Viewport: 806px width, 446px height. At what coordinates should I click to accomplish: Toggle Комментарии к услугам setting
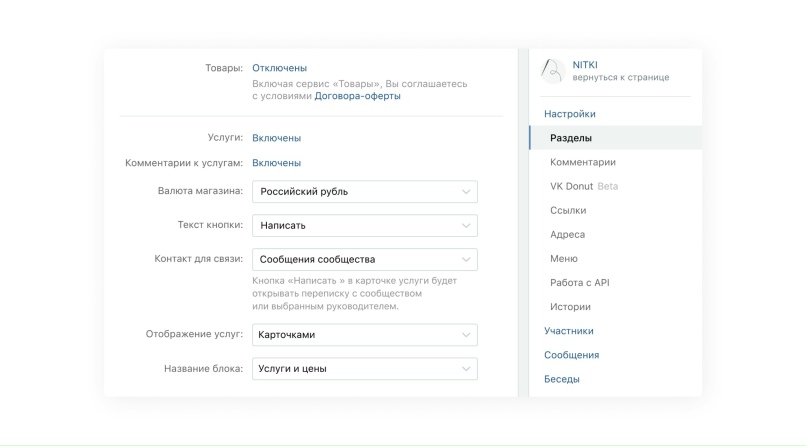click(x=276, y=162)
